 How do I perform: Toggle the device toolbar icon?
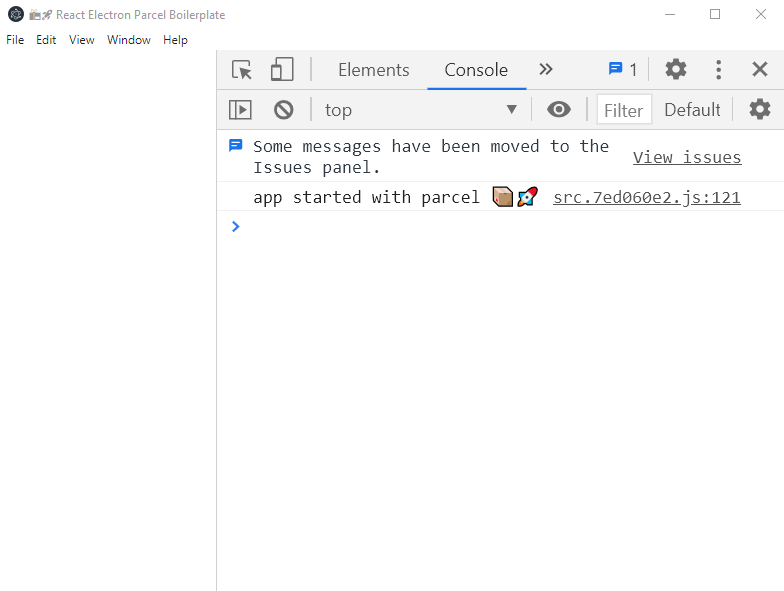(x=282, y=70)
